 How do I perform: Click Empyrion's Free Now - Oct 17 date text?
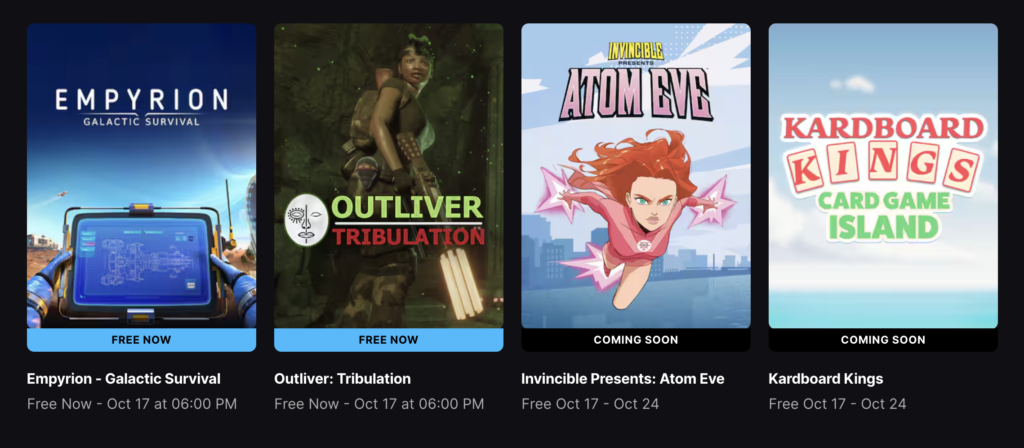[x=132, y=404]
